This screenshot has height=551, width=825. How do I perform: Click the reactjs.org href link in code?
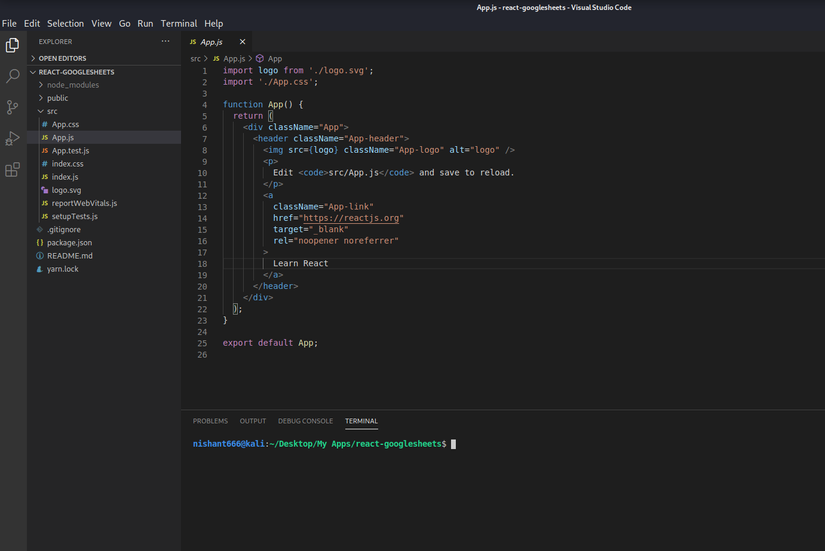click(351, 218)
